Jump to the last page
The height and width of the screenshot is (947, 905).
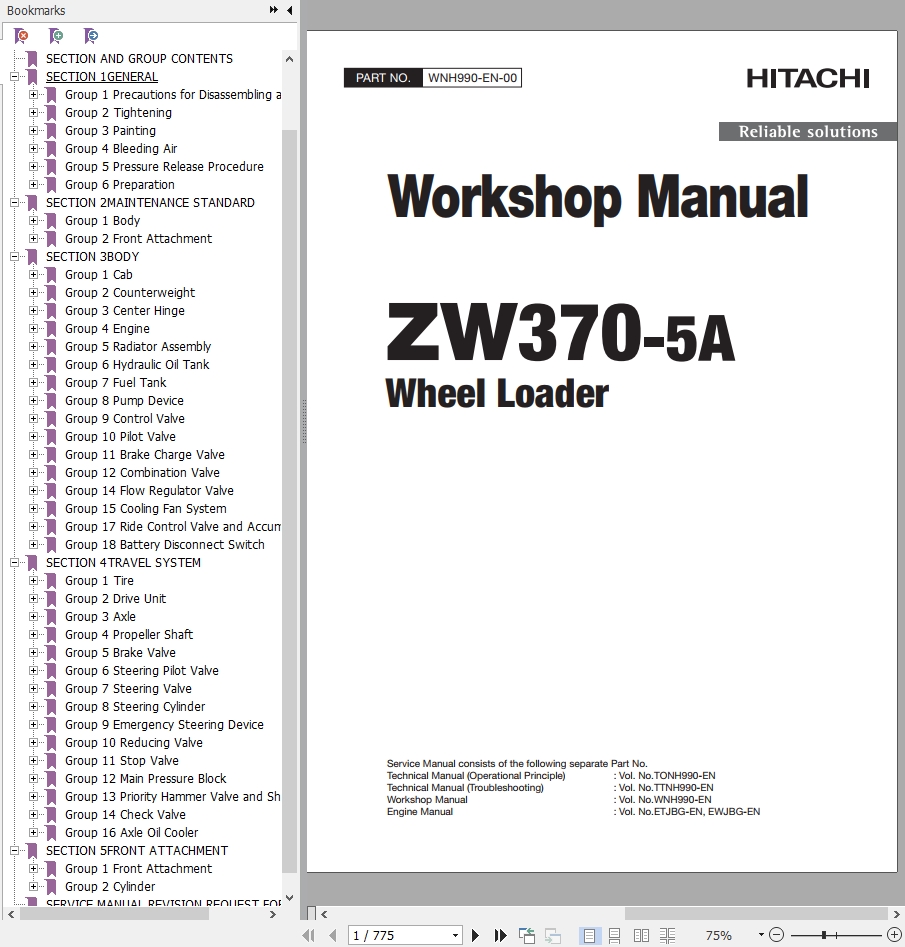tap(500, 936)
